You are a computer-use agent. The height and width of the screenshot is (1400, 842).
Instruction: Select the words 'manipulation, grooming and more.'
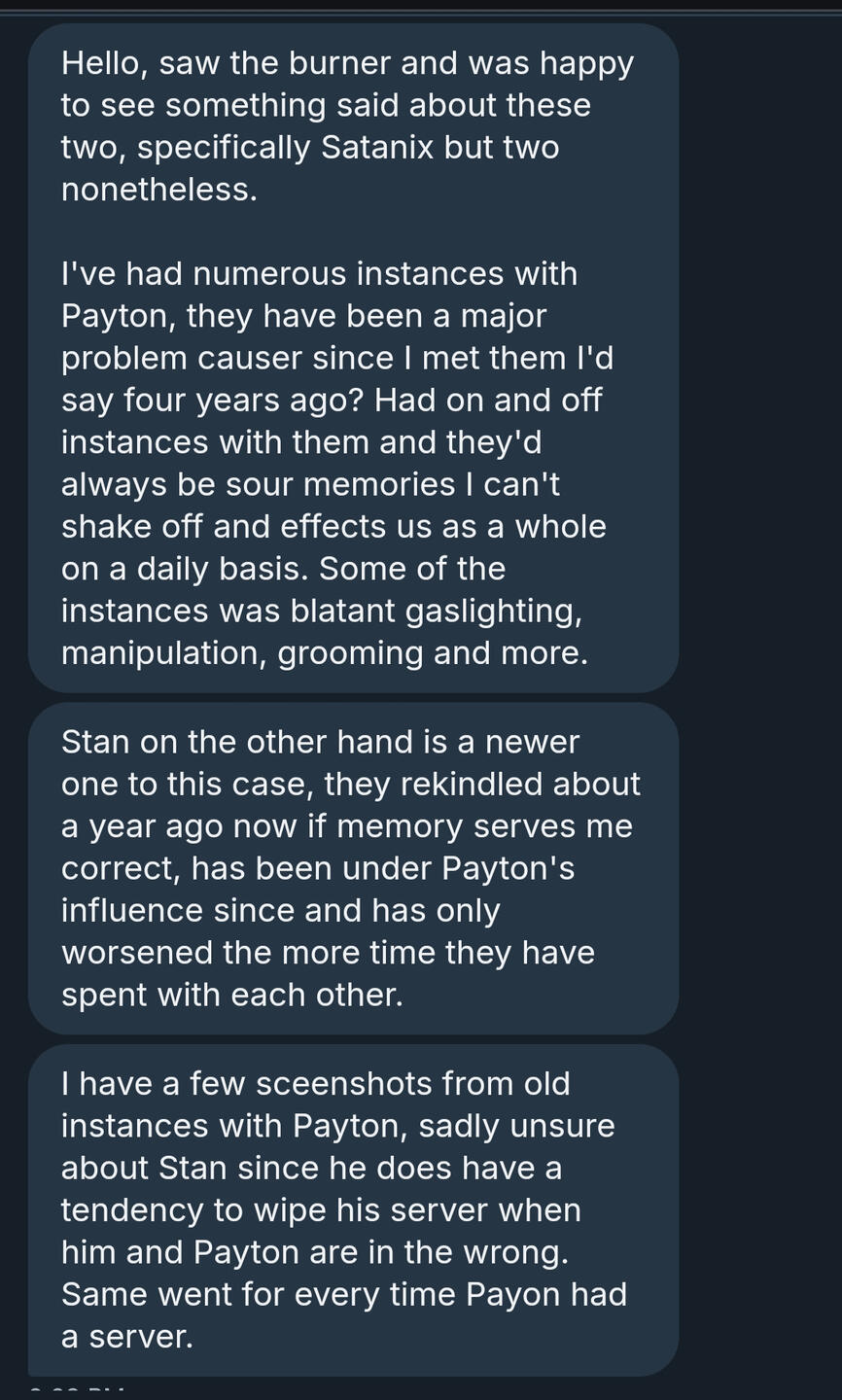click(x=325, y=653)
